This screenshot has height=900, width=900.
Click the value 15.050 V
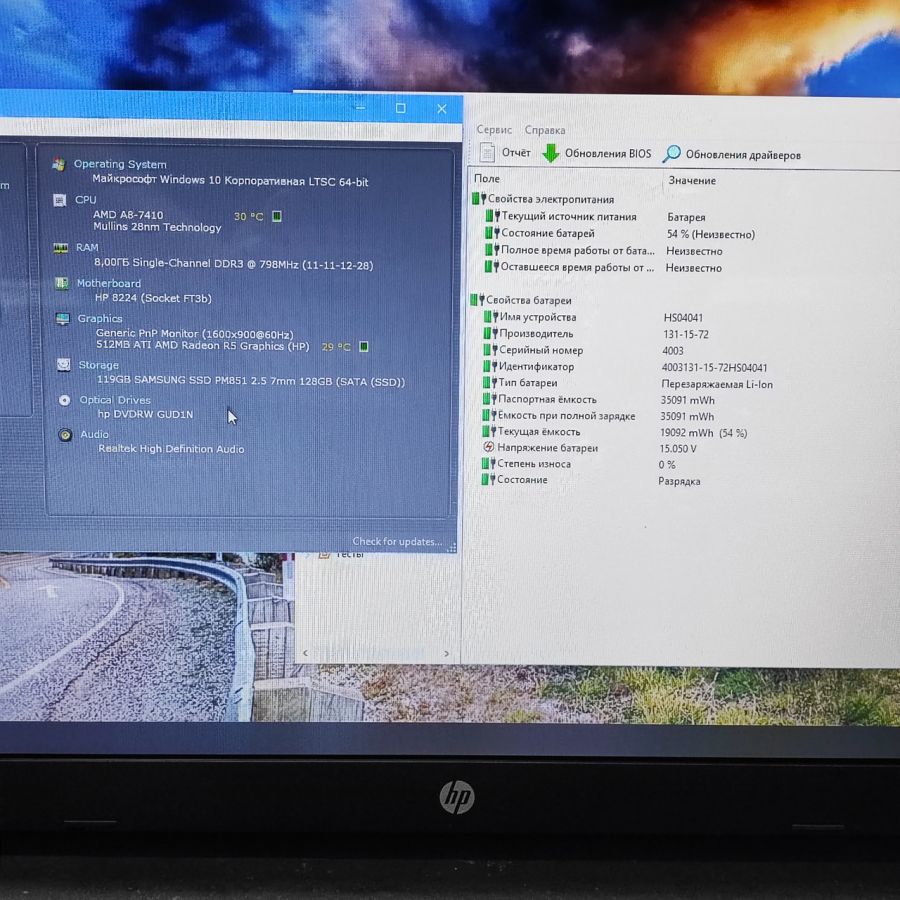point(678,448)
